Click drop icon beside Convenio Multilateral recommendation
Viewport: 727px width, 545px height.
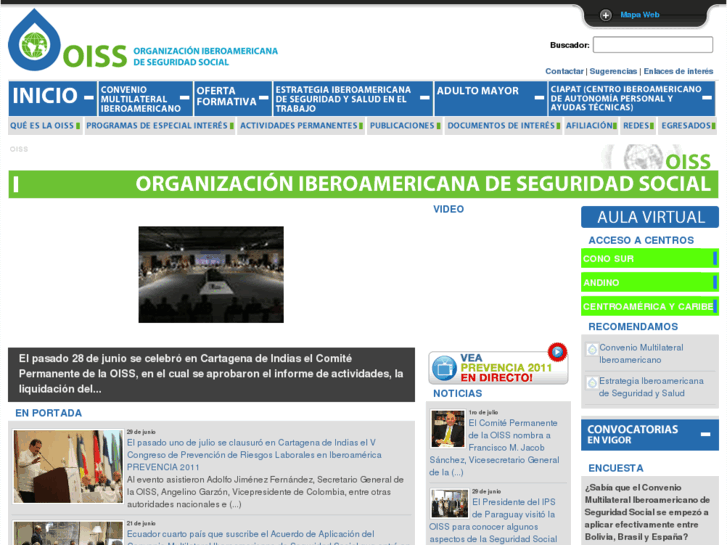(592, 349)
